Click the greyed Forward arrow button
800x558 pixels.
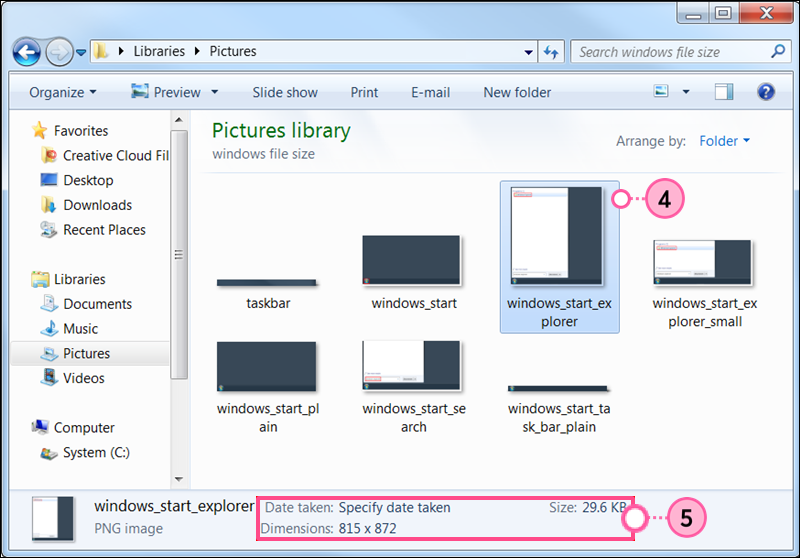pos(59,52)
